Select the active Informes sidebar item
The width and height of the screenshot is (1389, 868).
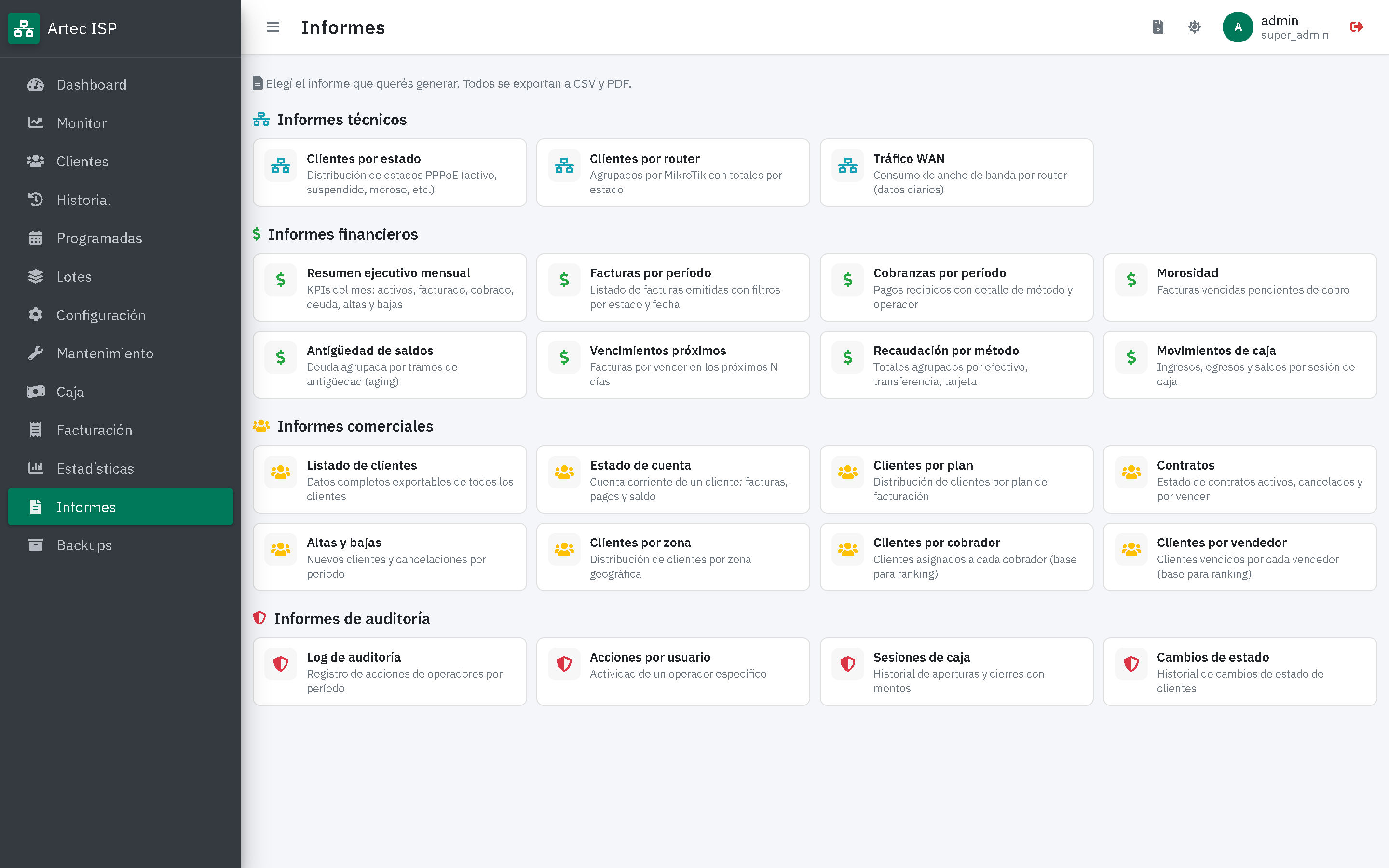[121, 507]
